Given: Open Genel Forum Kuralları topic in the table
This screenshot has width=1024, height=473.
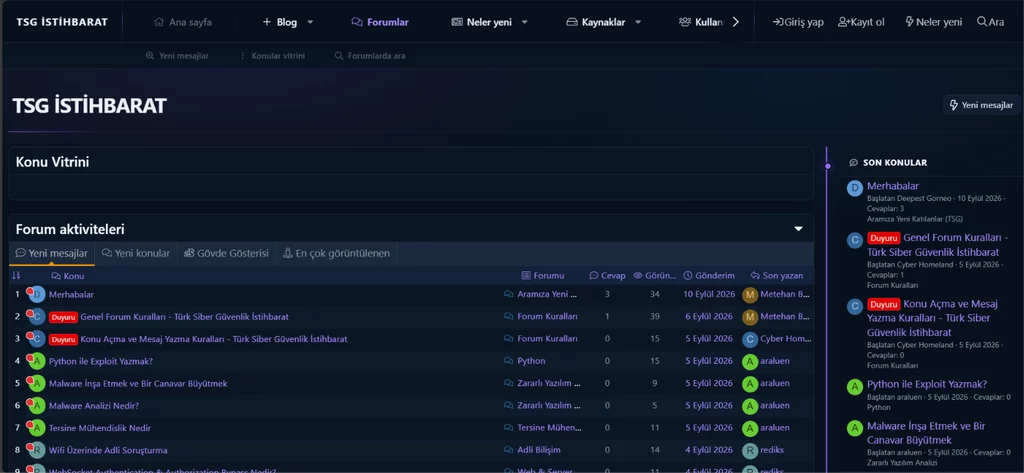Looking at the screenshot, I should pyautogui.click(x=184, y=317).
